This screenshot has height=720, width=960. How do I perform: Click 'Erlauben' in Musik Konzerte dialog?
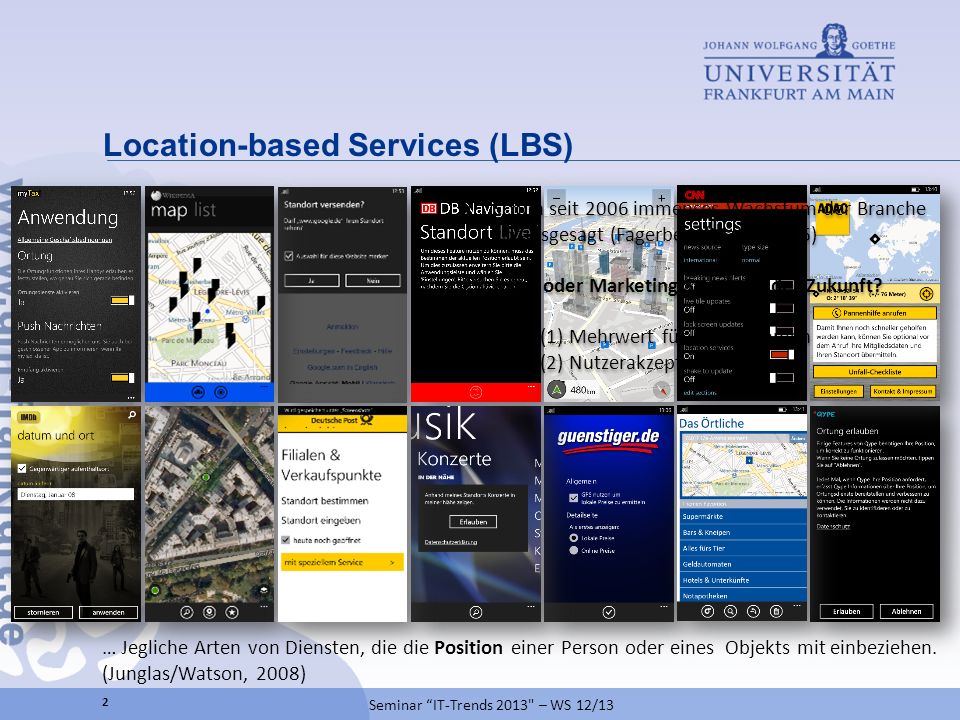[473, 522]
